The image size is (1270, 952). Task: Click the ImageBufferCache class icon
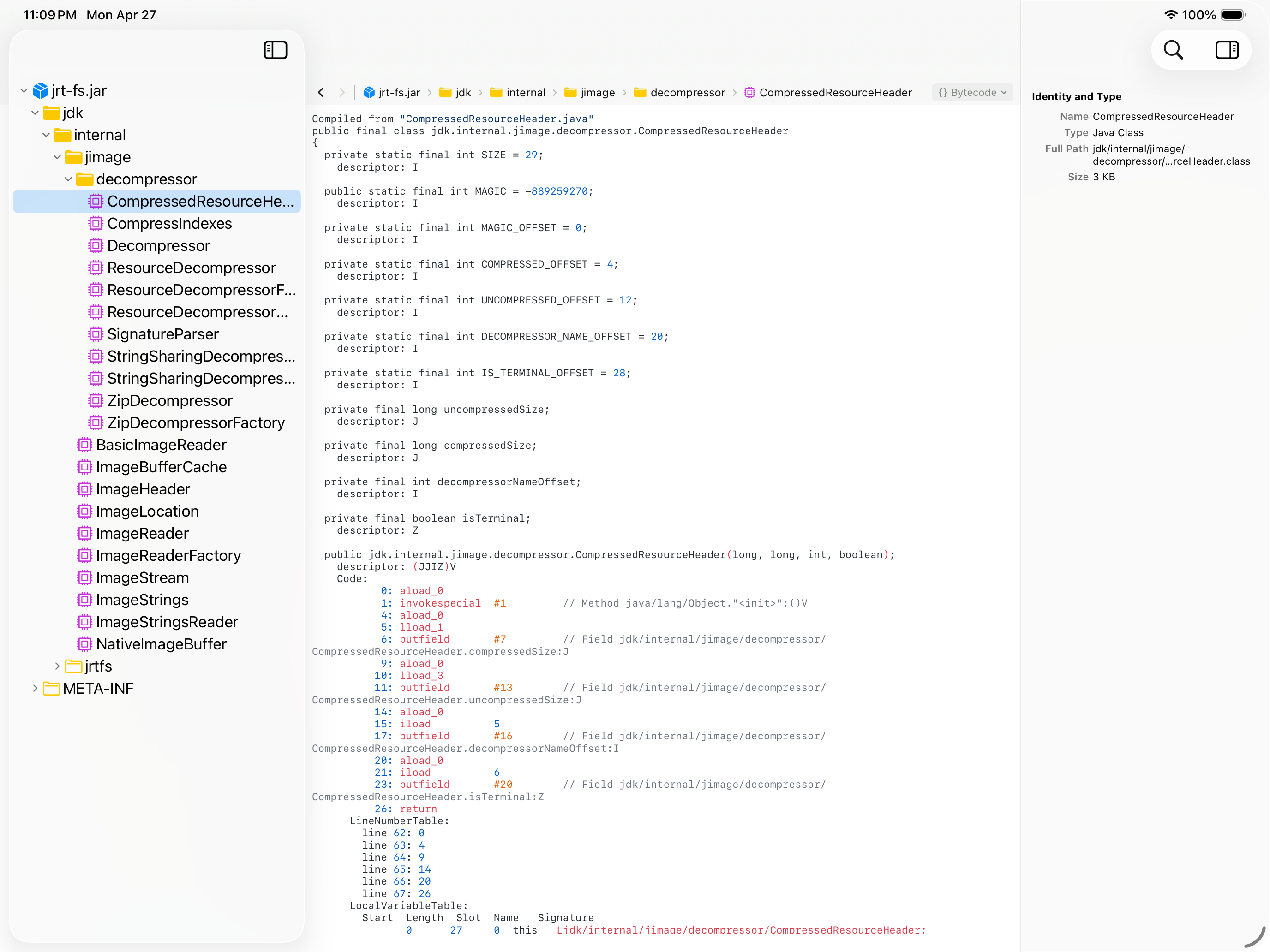coord(84,467)
